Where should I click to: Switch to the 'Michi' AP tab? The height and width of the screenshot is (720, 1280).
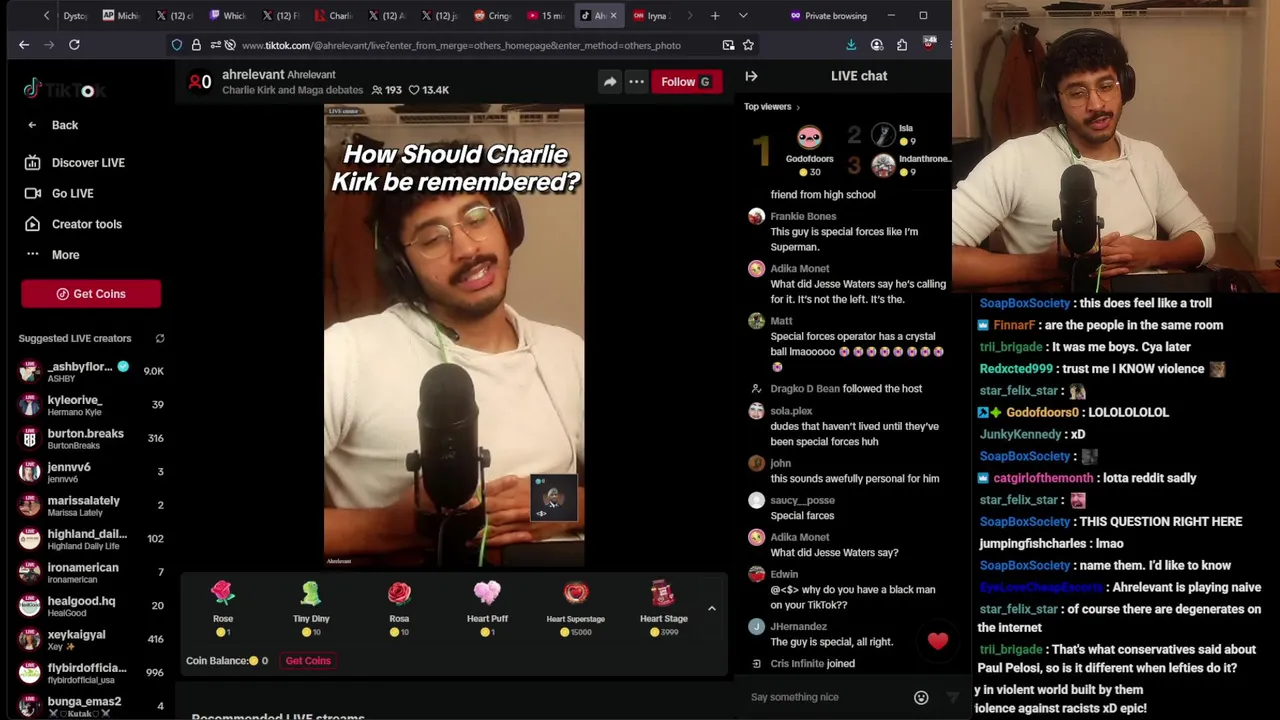point(121,16)
